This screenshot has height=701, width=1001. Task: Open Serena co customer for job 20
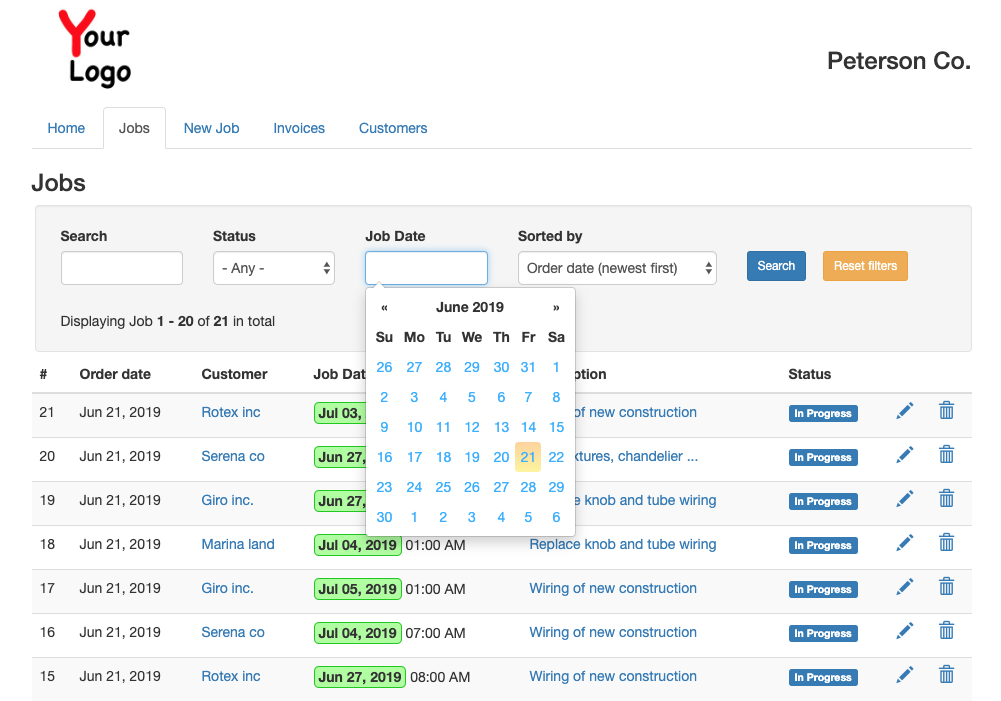point(233,456)
